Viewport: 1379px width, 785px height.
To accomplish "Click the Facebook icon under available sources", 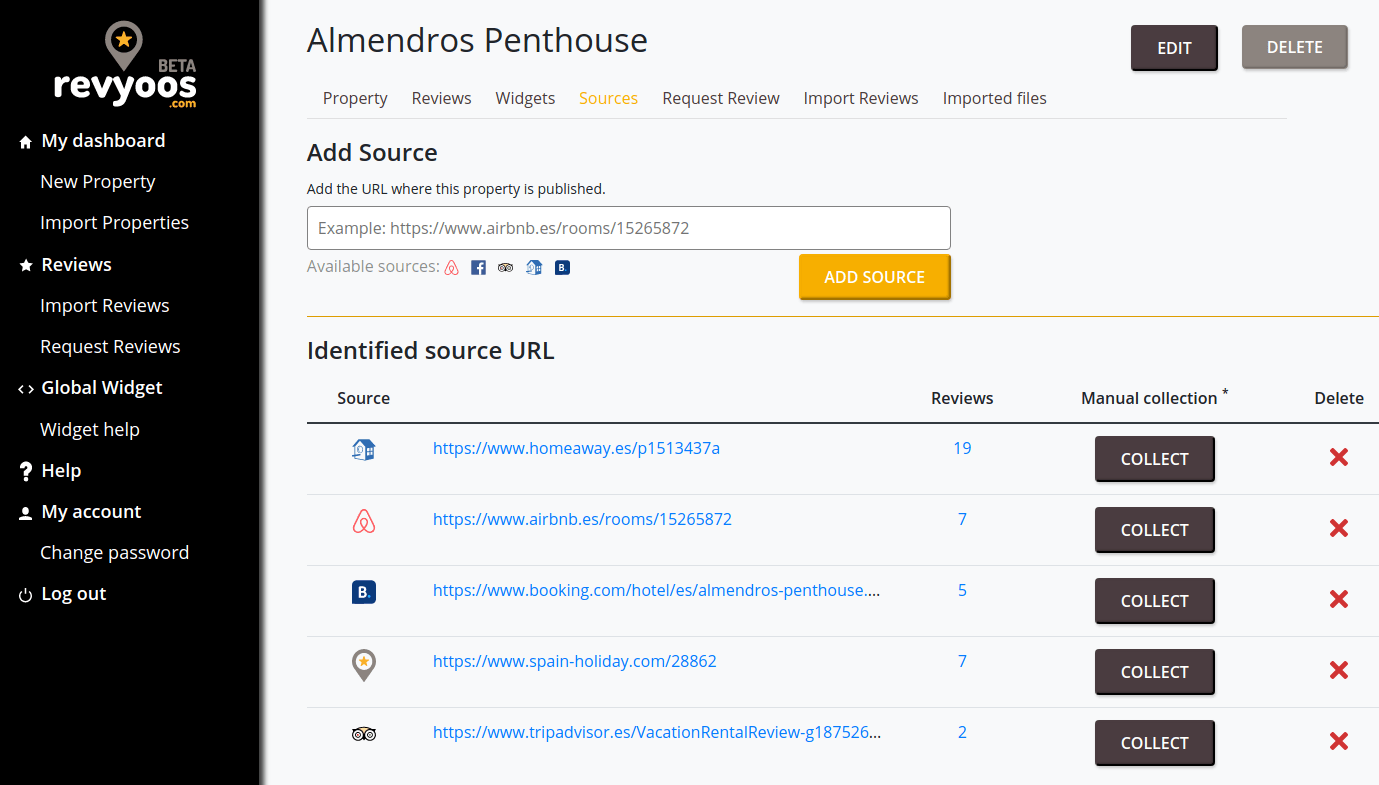I will (478, 268).
